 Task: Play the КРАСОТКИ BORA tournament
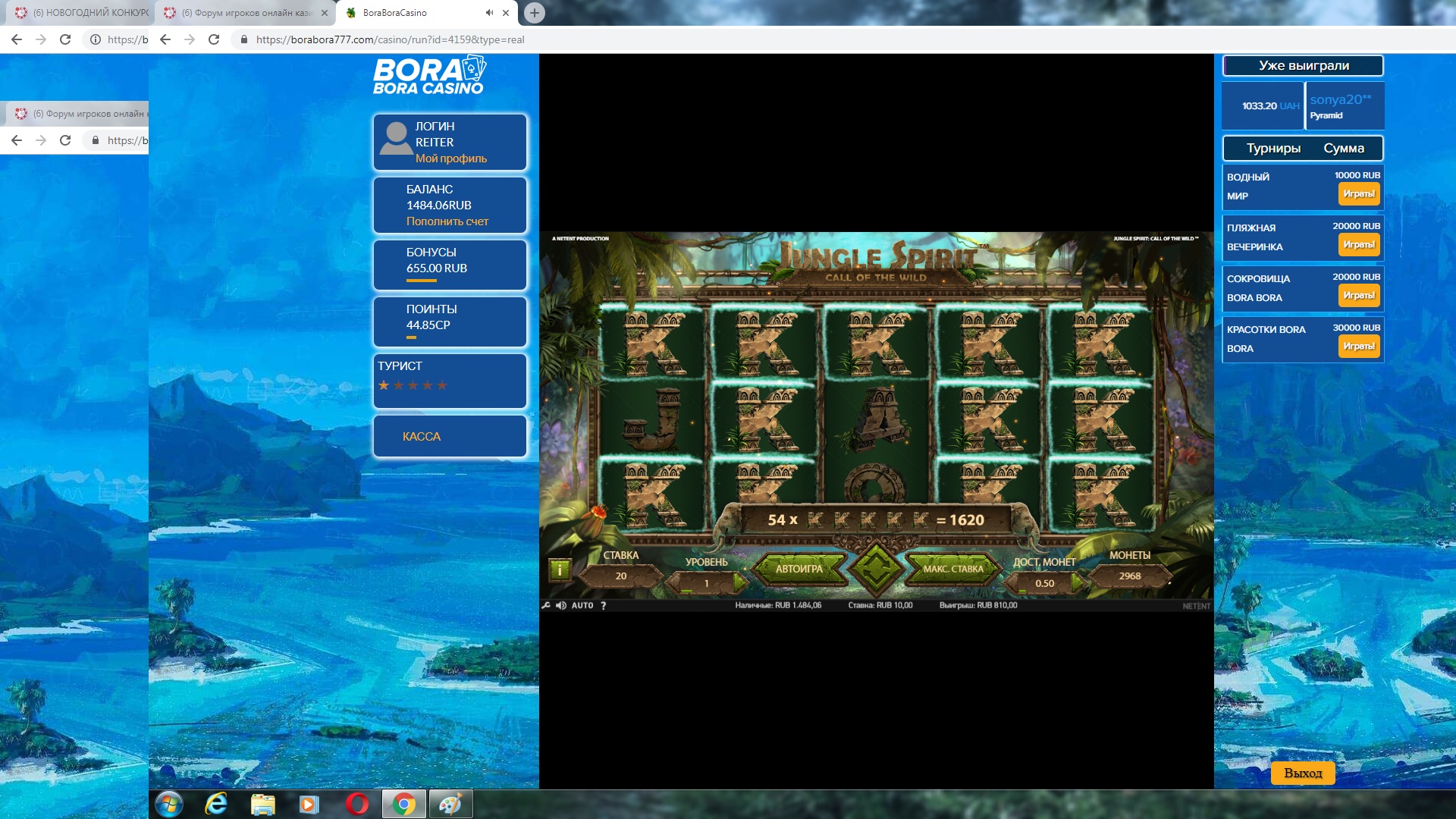click(x=1358, y=347)
